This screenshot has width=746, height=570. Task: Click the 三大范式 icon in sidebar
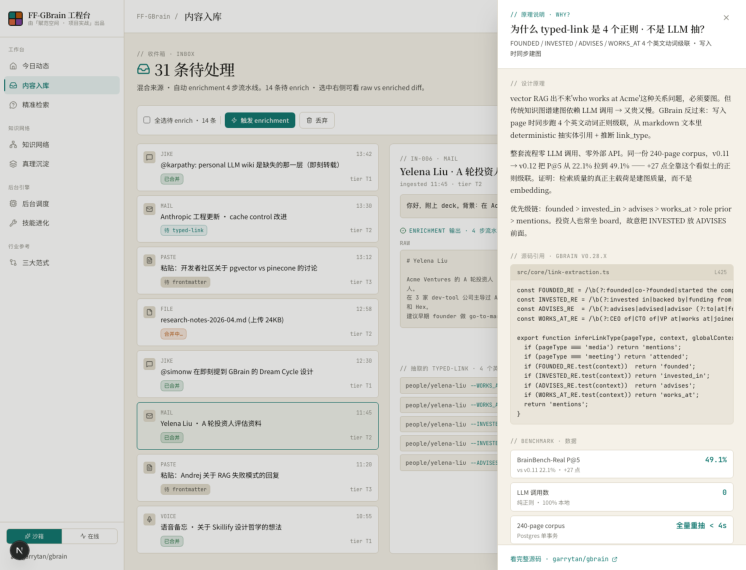[x=13, y=263]
